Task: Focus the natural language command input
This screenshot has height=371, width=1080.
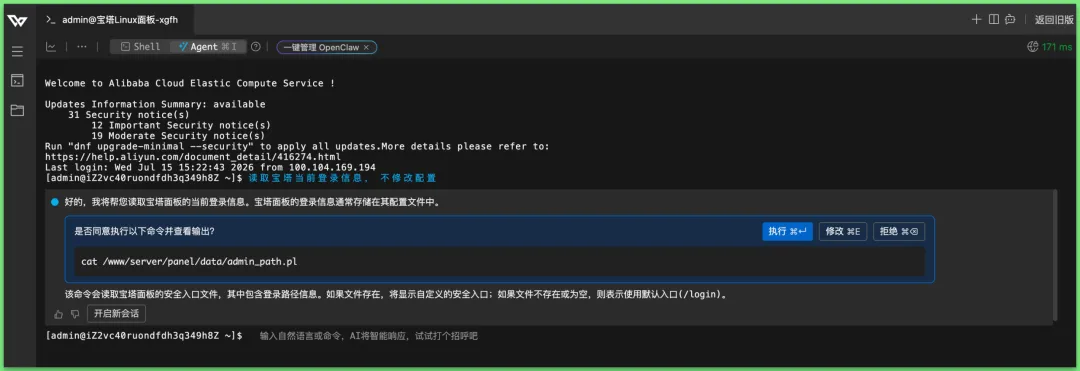Action: coord(368,336)
